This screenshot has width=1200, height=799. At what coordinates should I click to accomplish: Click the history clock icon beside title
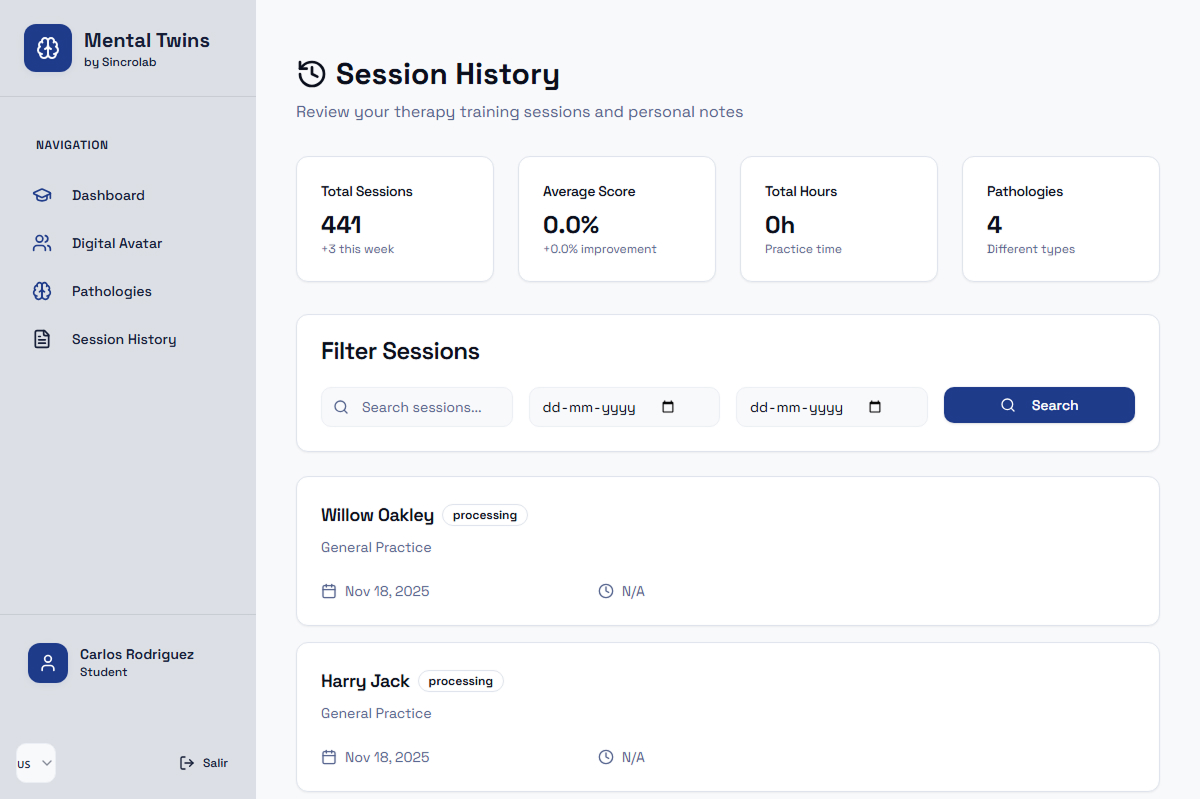pyautogui.click(x=312, y=74)
